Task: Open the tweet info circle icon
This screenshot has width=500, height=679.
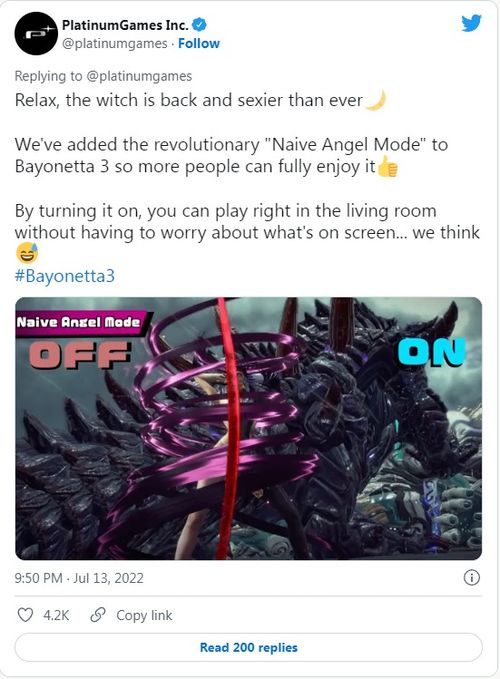Action: click(x=471, y=578)
